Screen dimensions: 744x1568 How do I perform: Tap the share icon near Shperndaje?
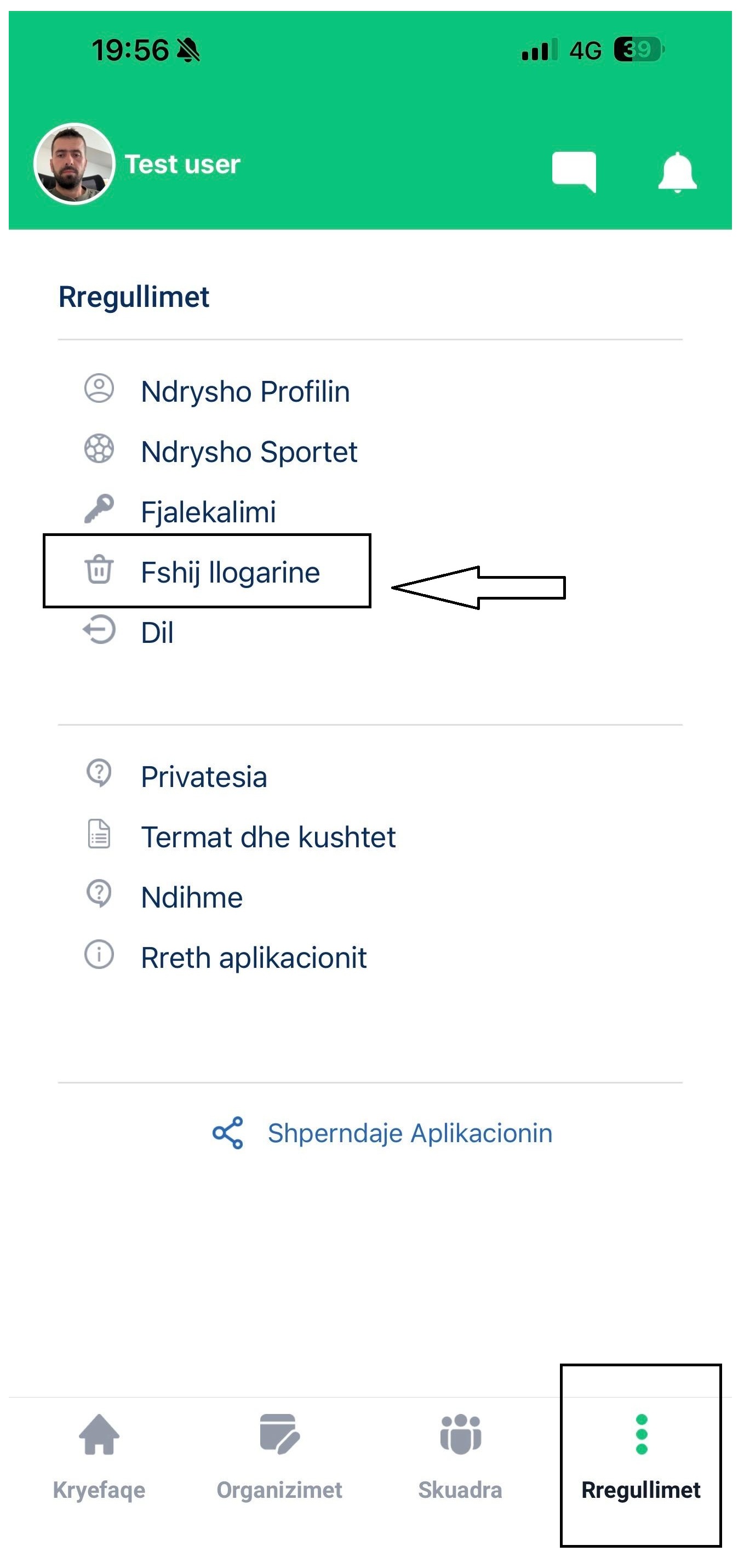pos(227,1133)
